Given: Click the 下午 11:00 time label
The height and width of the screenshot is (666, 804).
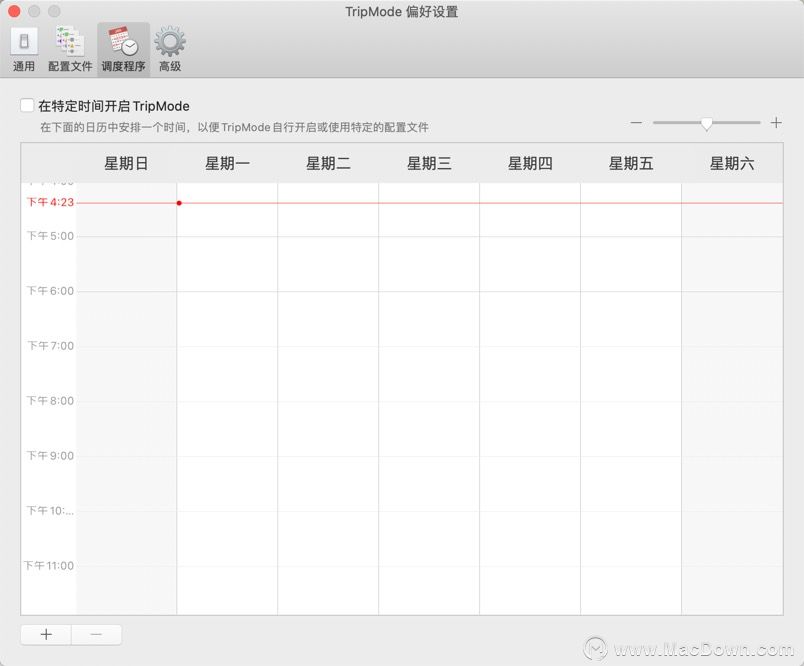Looking at the screenshot, I should [x=49, y=566].
